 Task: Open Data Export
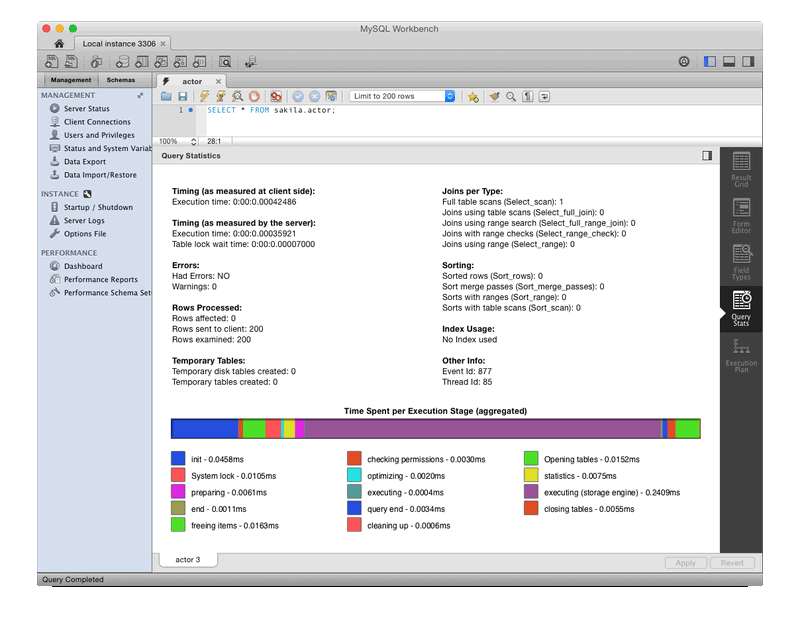tap(85, 161)
